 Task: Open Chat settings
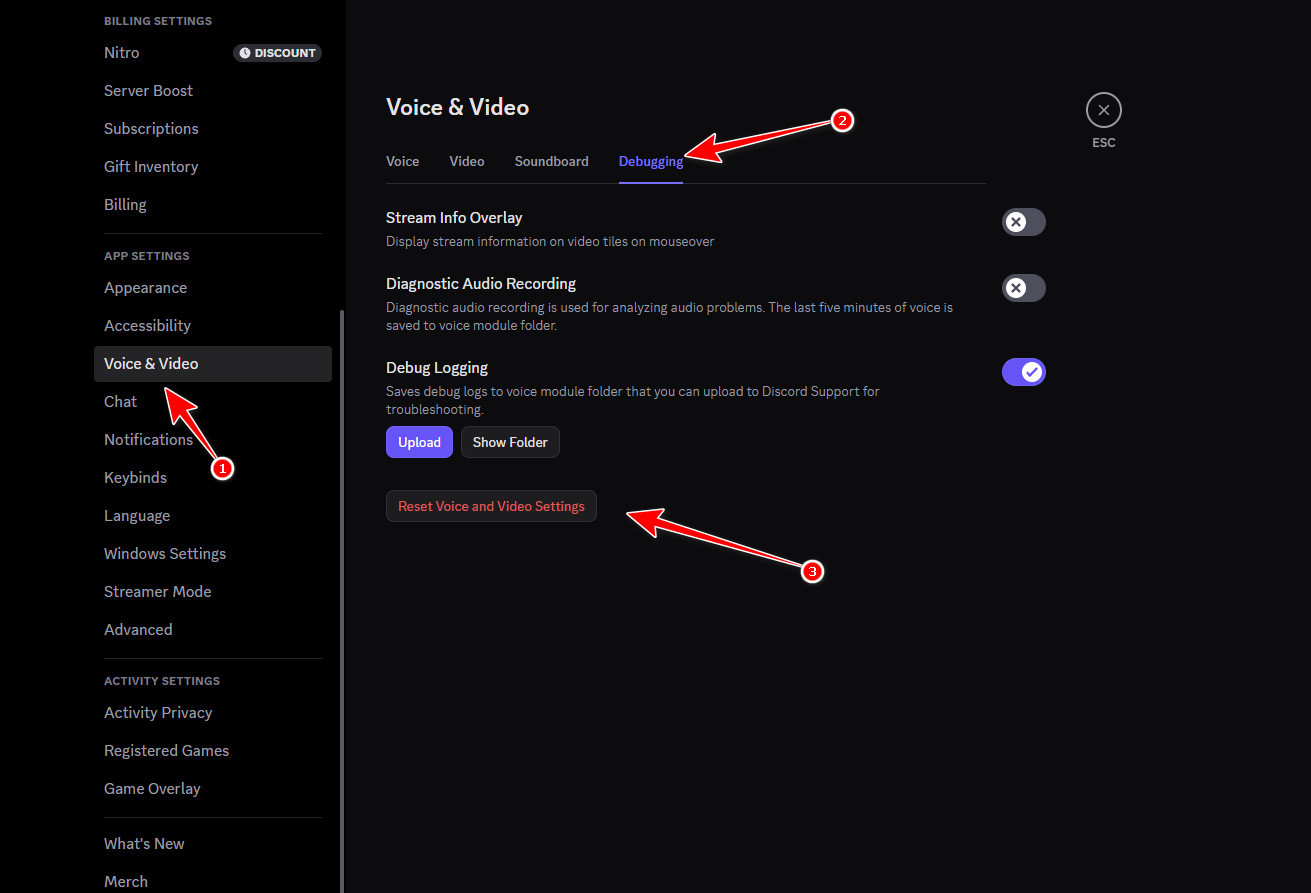tap(213, 402)
